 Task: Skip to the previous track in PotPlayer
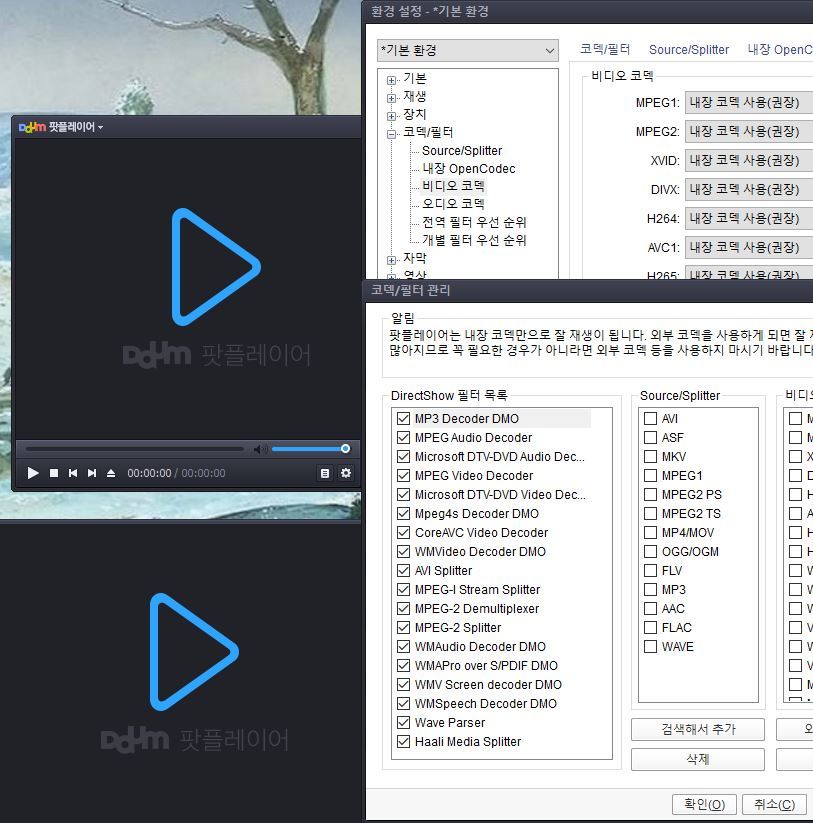(73, 473)
